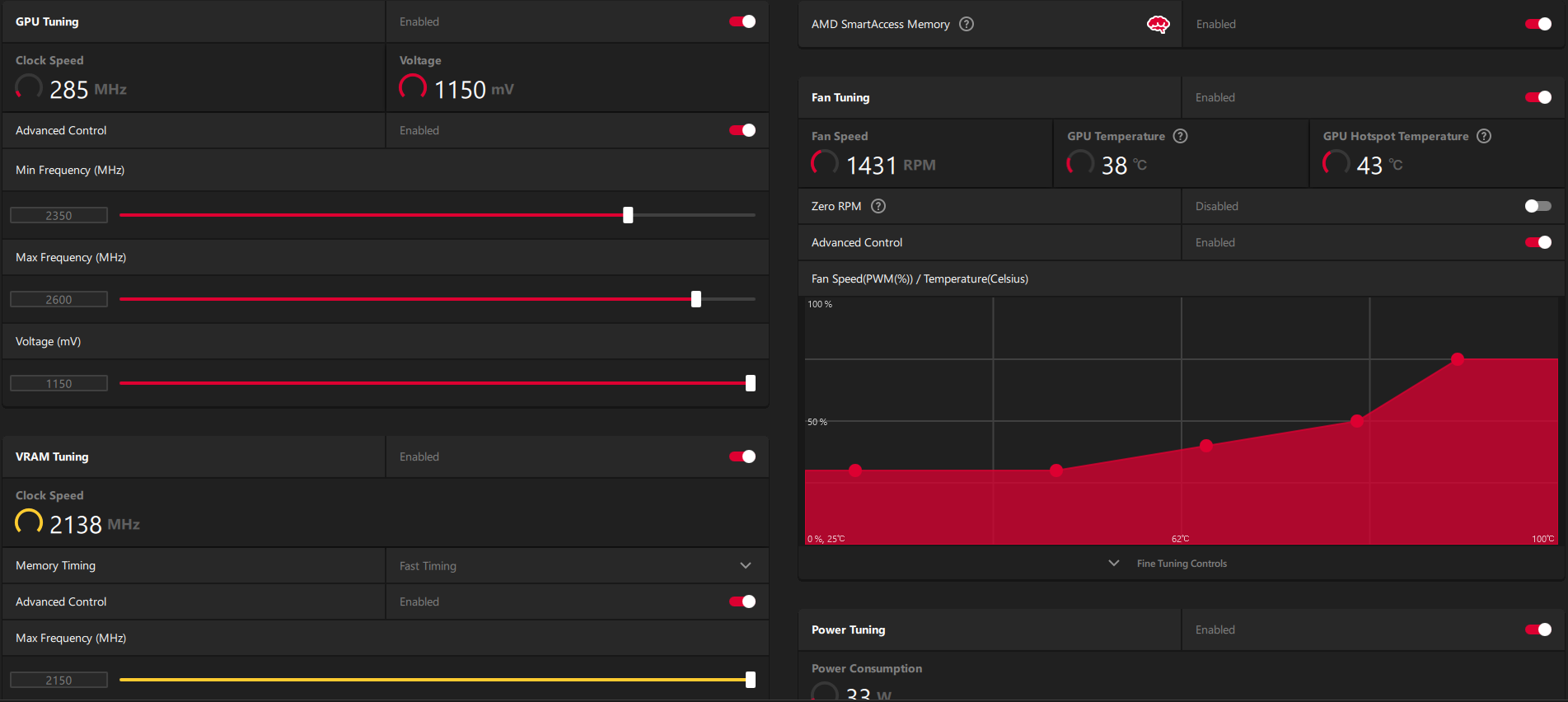The height and width of the screenshot is (702, 1568).
Task: Toggle GPU Tuning Advanced Control off
Action: (x=742, y=130)
